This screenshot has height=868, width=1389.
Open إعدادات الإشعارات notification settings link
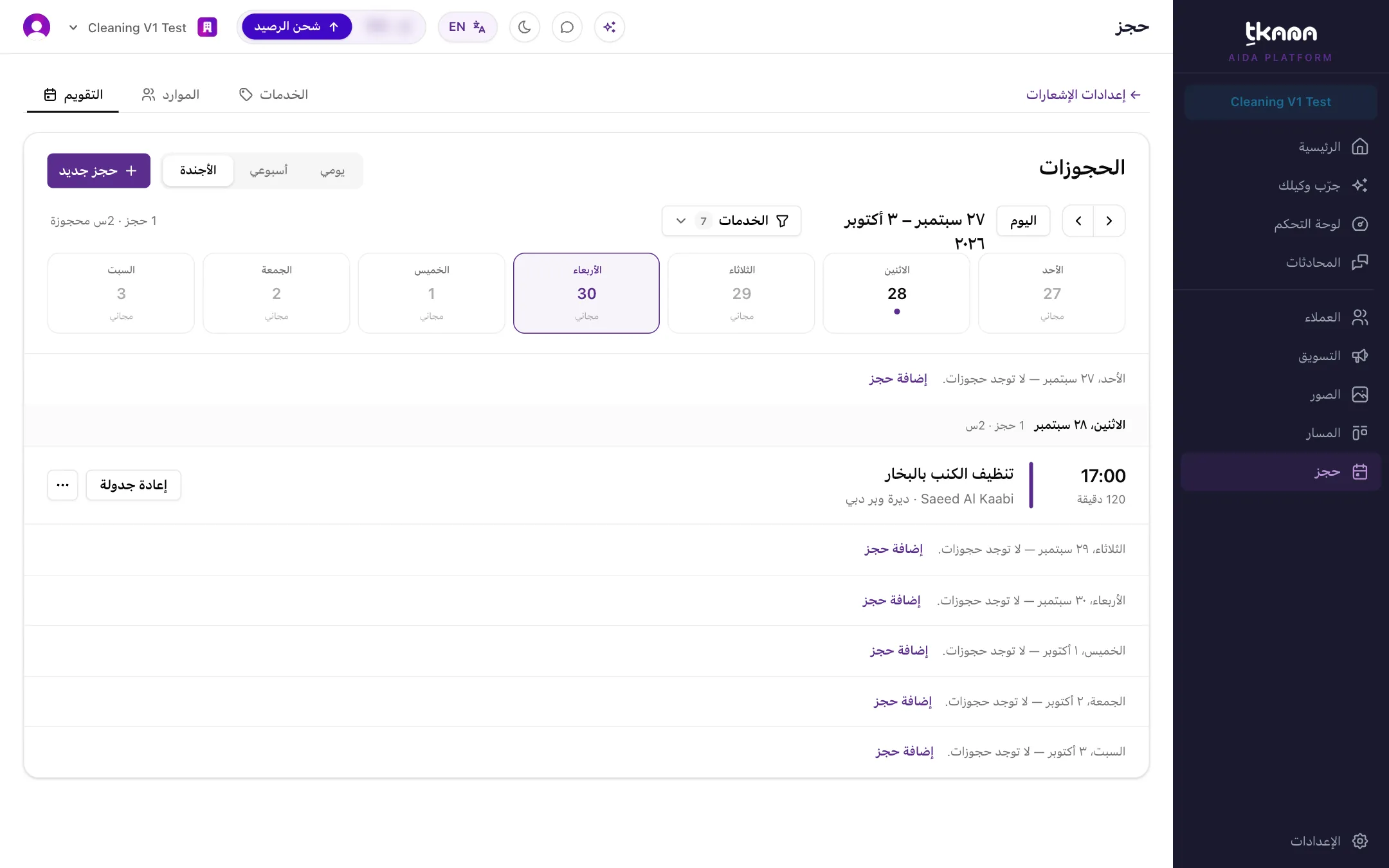pos(1084,95)
